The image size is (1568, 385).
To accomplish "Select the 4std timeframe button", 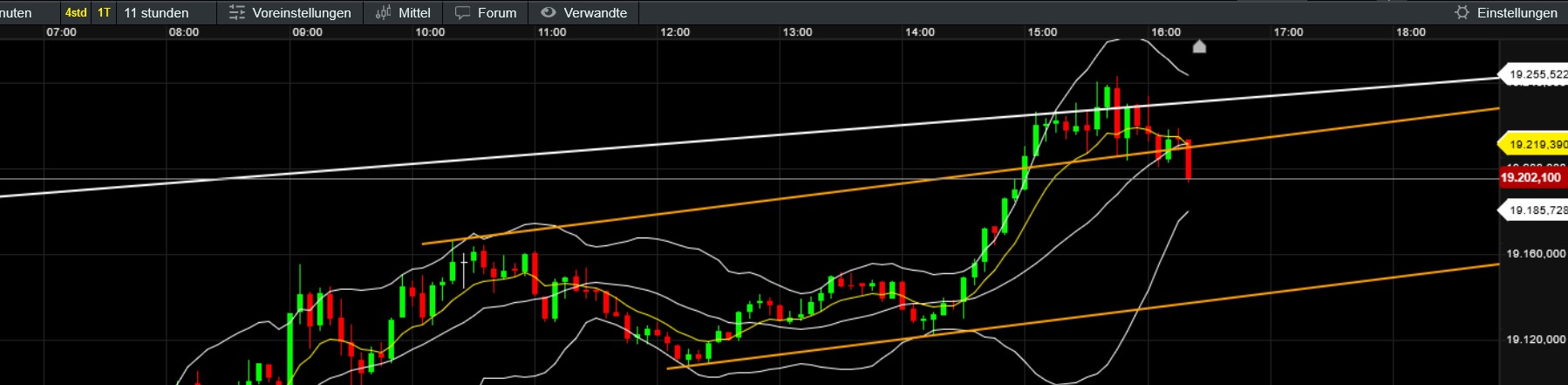I will coord(76,12).
